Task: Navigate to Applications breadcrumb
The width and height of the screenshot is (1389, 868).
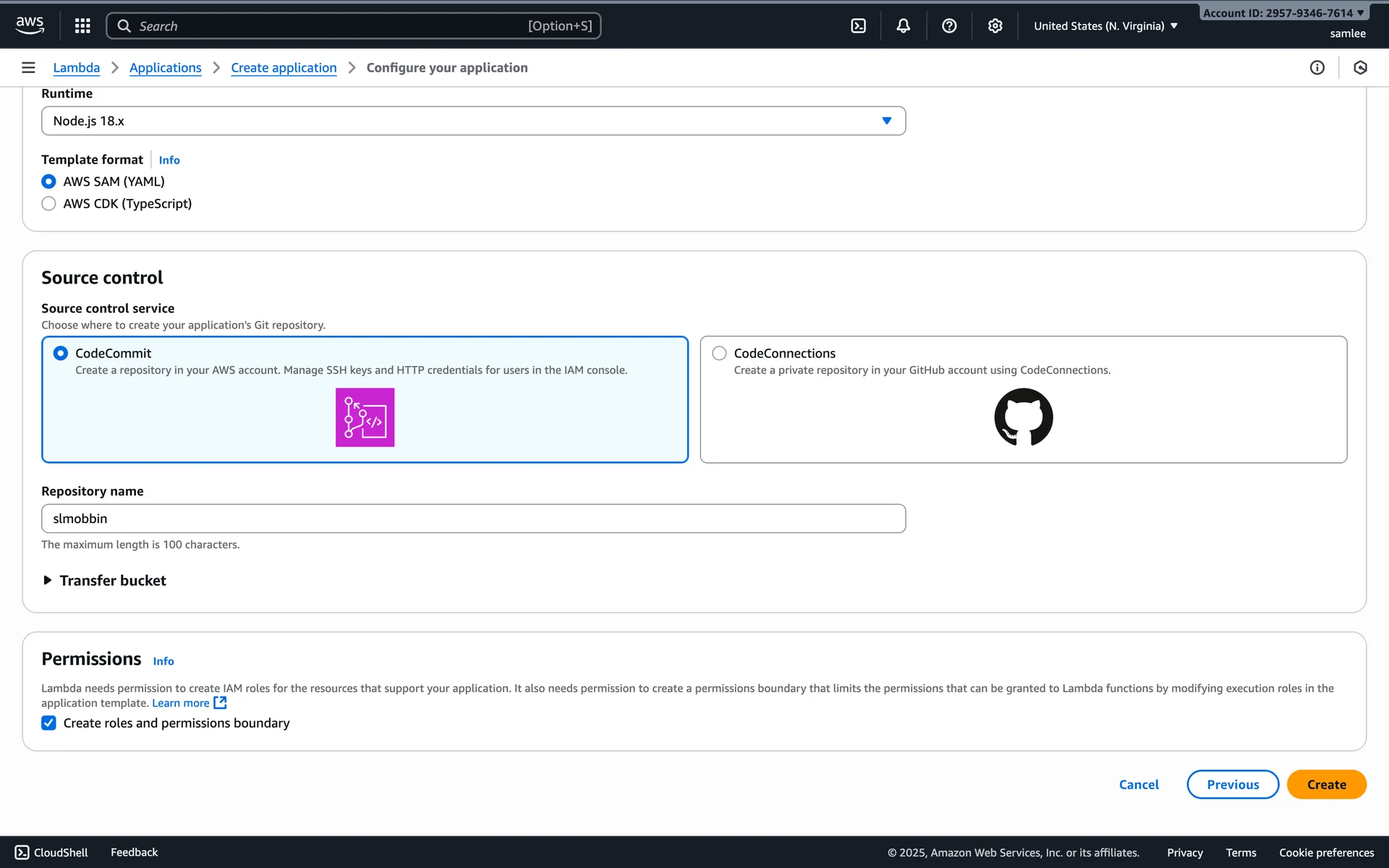Action: pos(165,67)
